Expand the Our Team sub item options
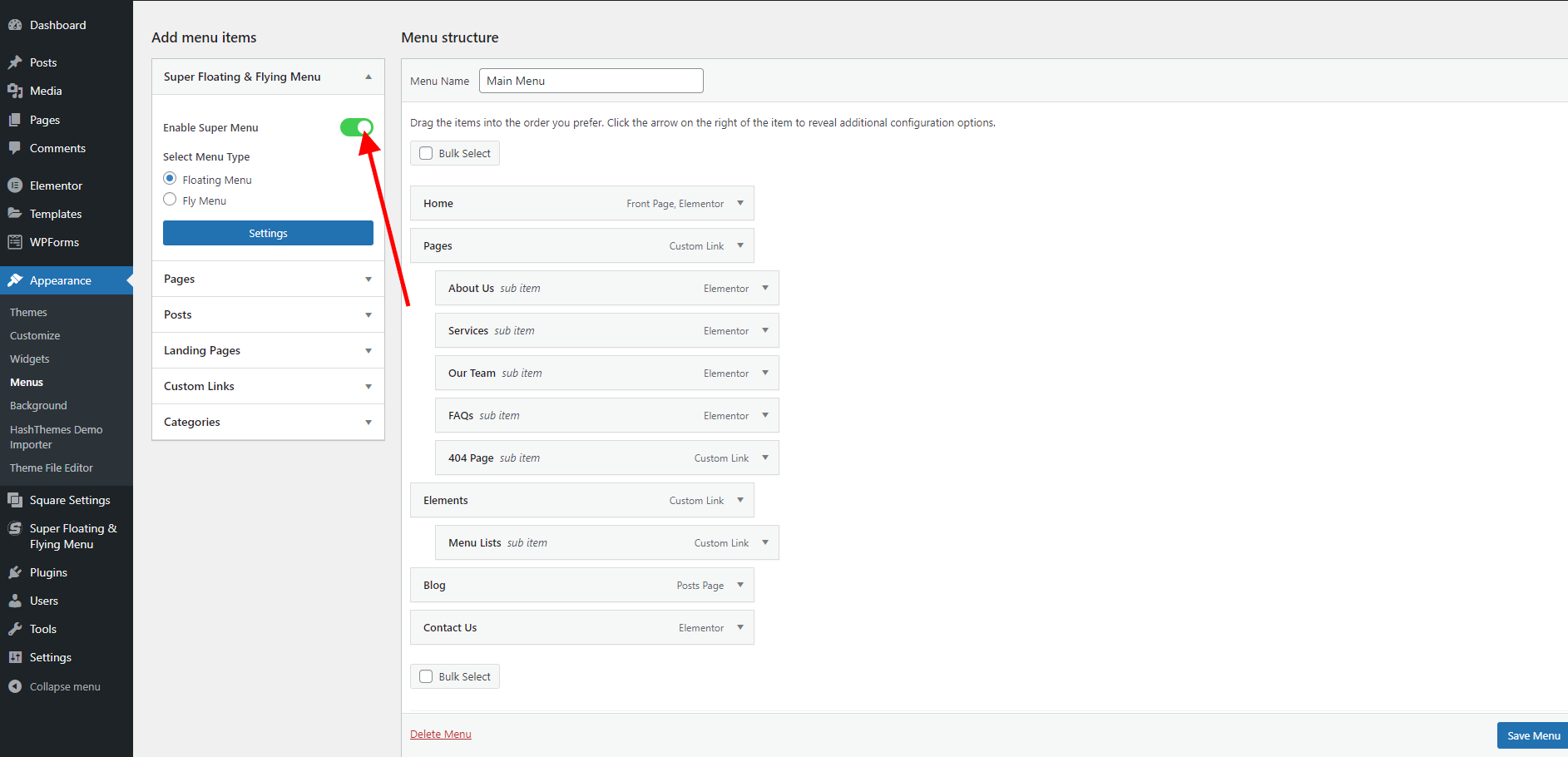1568x757 pixels. pos(765,373)
